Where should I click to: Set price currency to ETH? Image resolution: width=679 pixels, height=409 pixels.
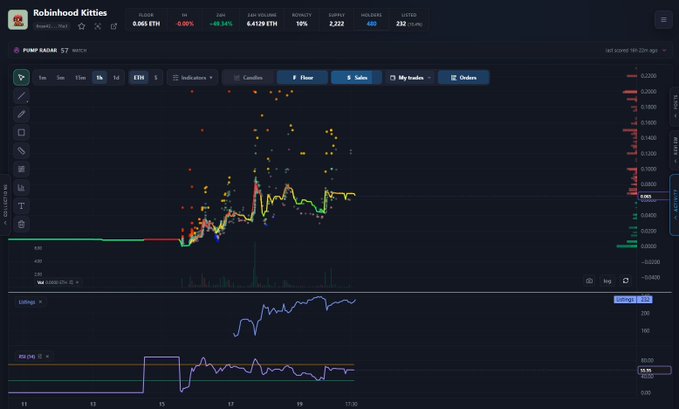pos(139,78)
